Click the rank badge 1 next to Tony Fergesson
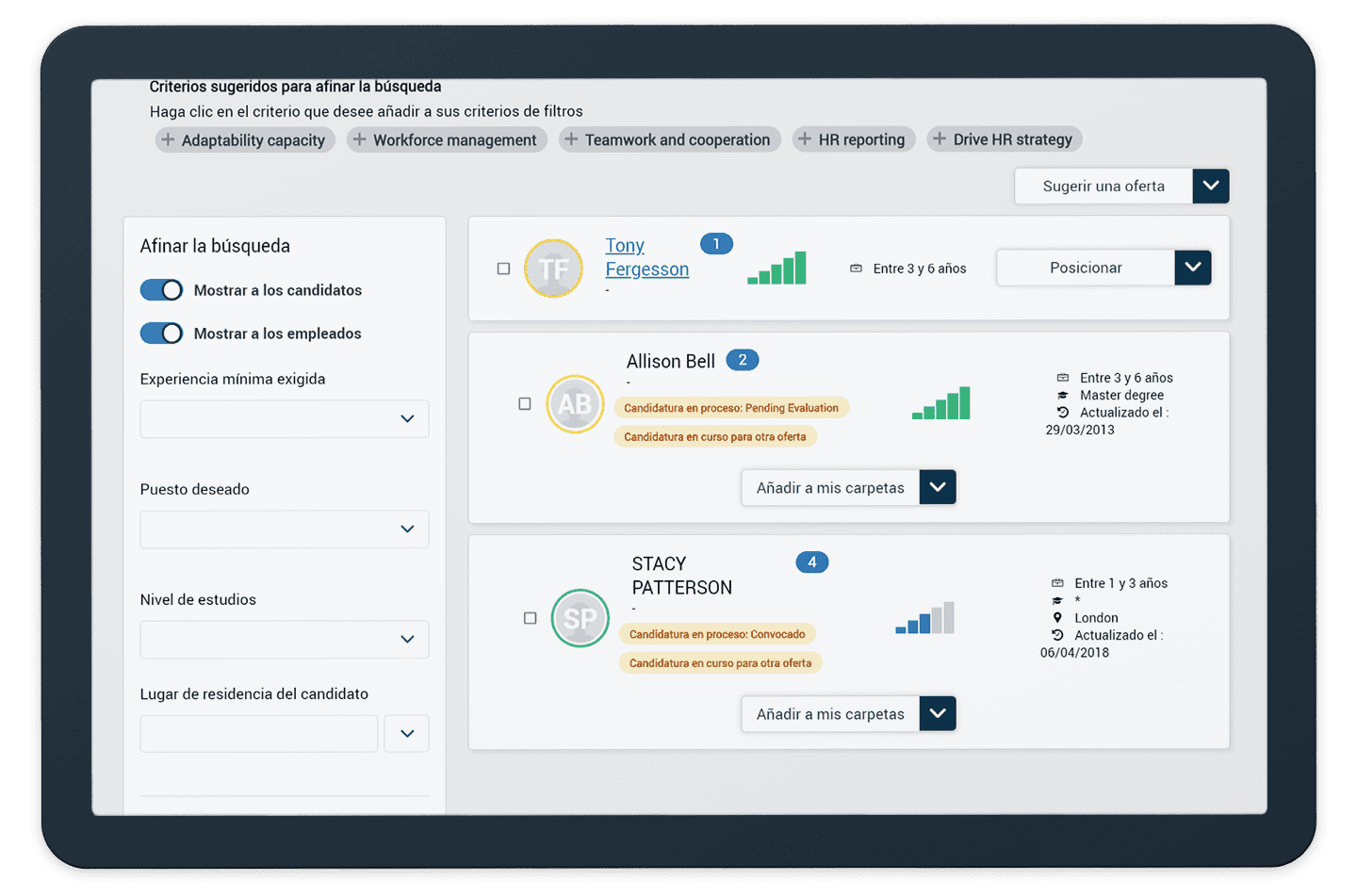This screenshot has height=896, width=1357. [716, 244]
